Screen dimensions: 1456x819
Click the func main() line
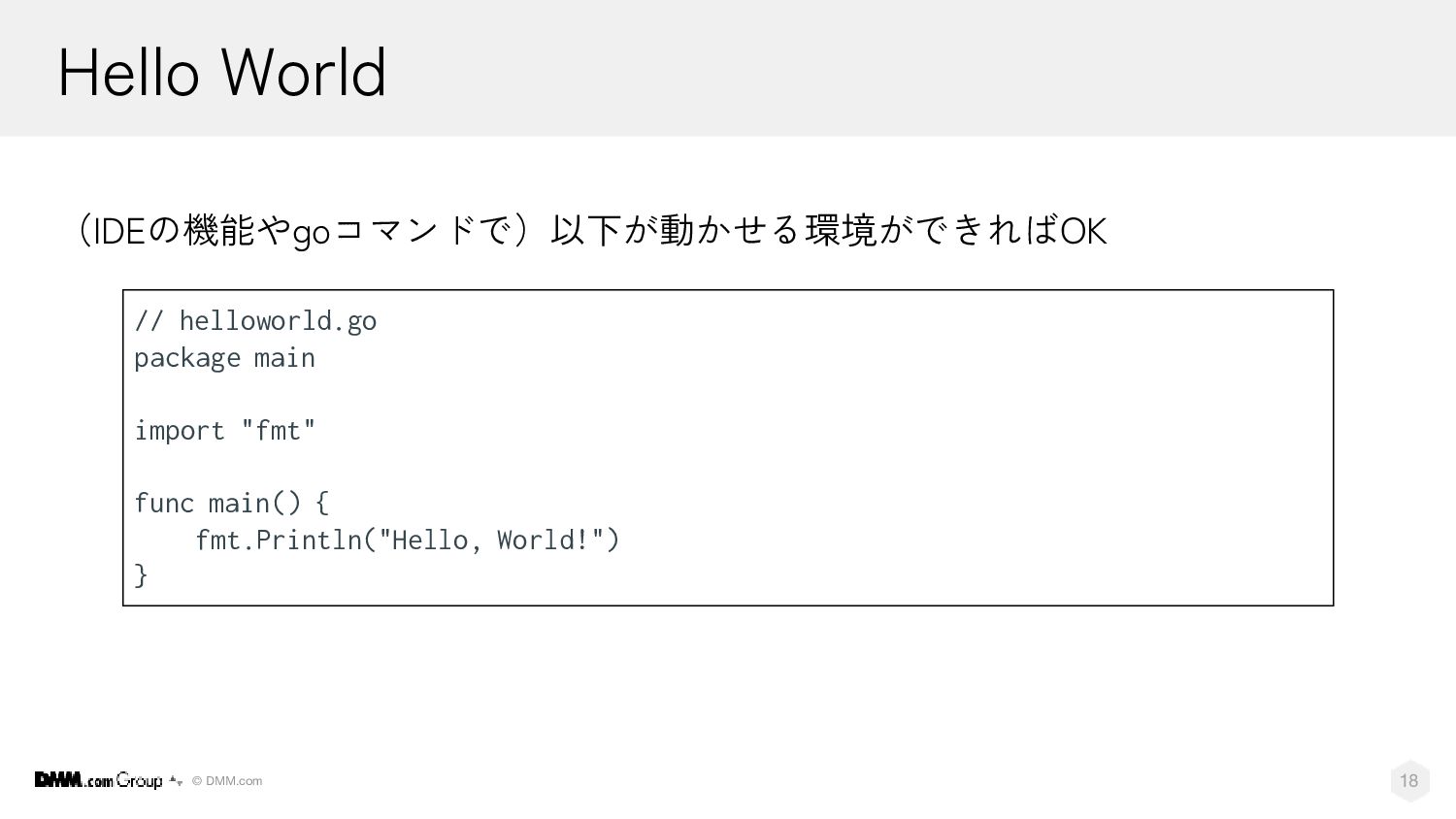click(232, 503)
